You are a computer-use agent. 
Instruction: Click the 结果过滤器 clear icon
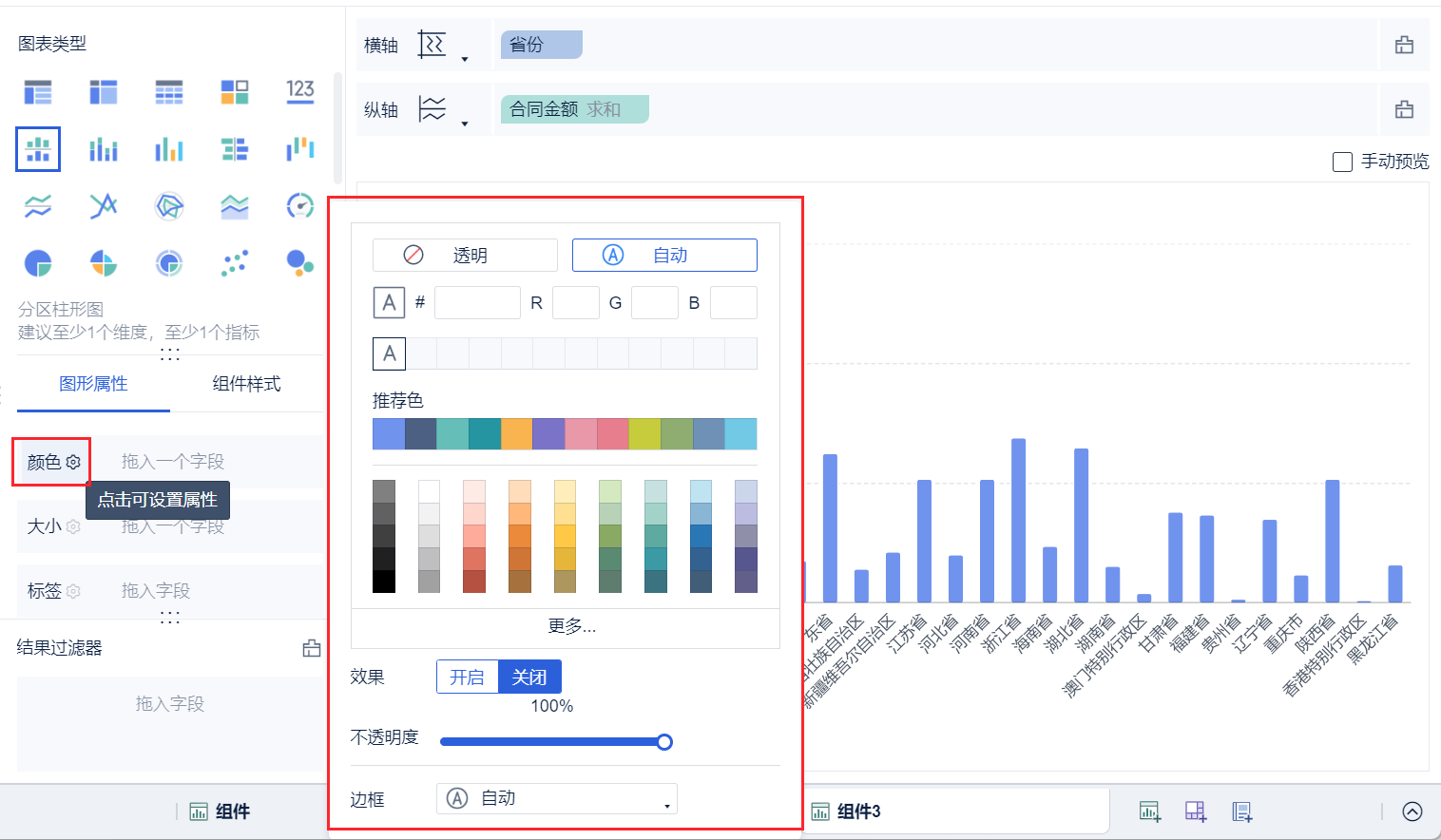[x=311, y=648]
